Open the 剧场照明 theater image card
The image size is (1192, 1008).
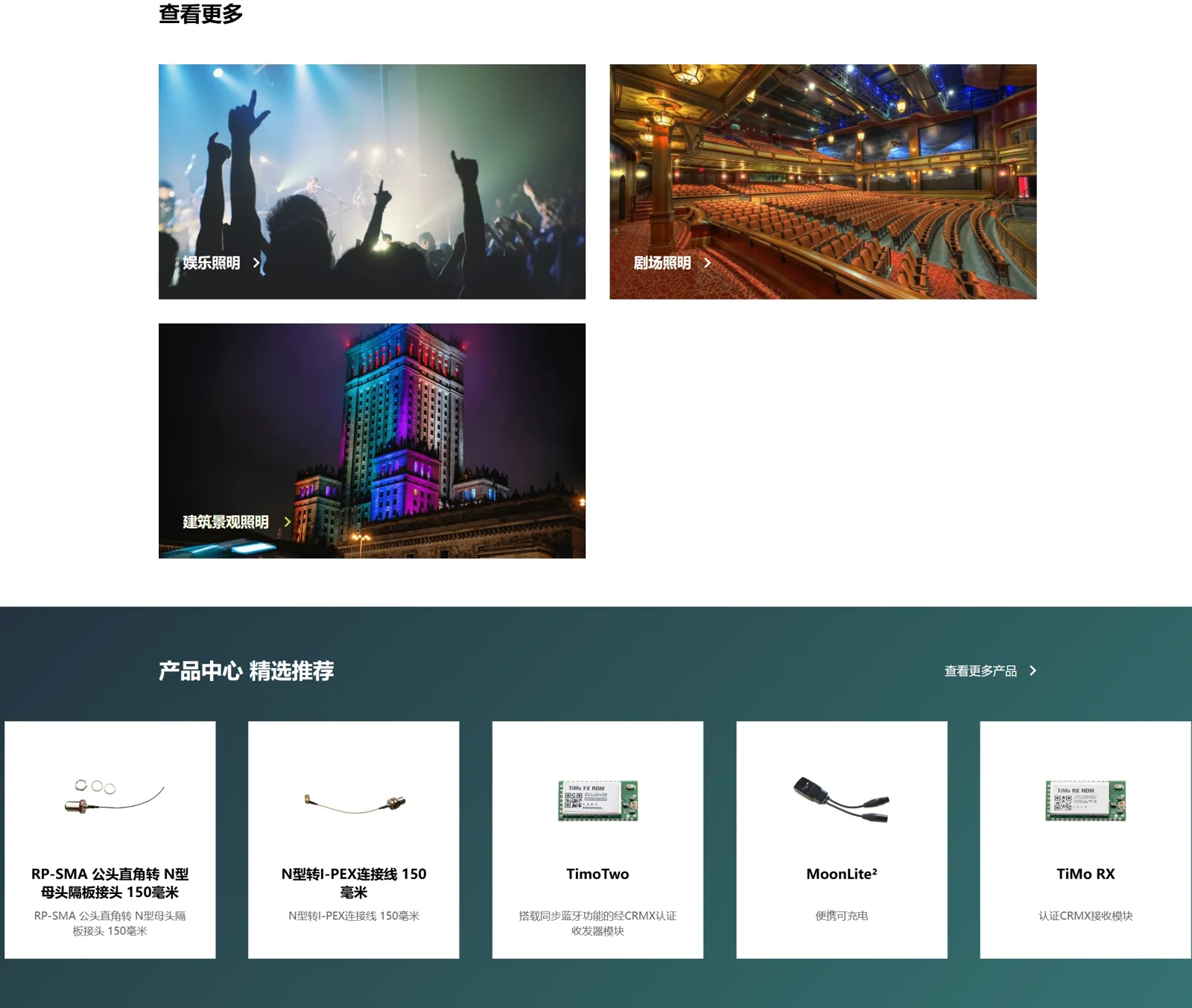pos(823,181)
